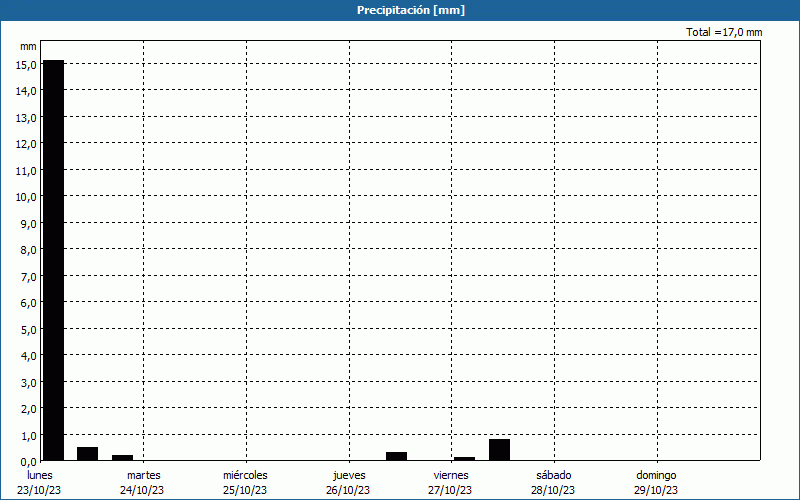Click the 0,8 mm bar on viernes
Viewport: 800px width, 500px height.
pyautogui.click(x=499, y=449)
